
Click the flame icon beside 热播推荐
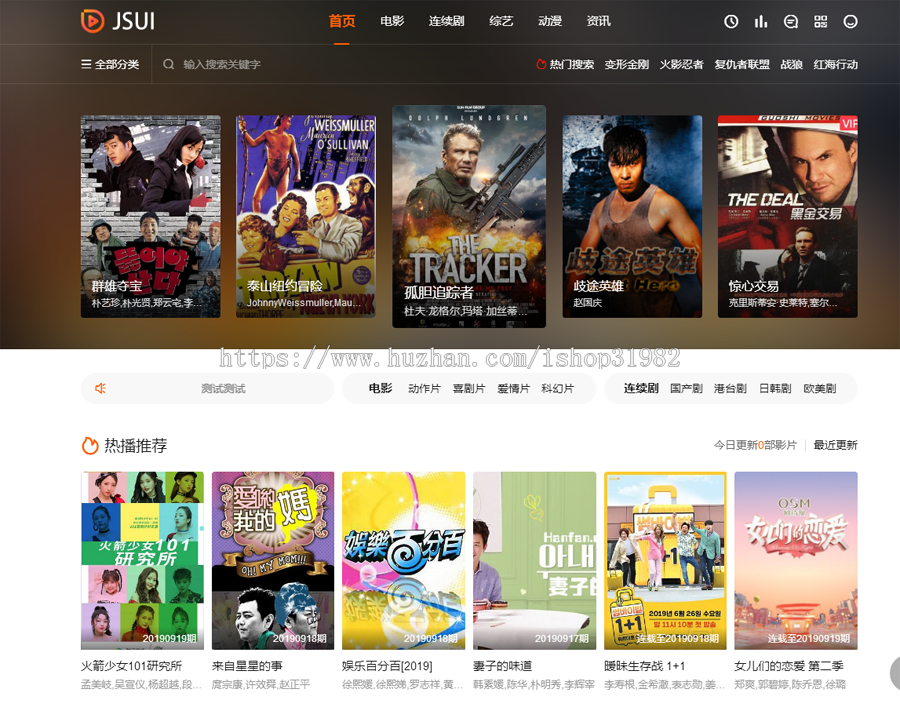tap(90, 445)
